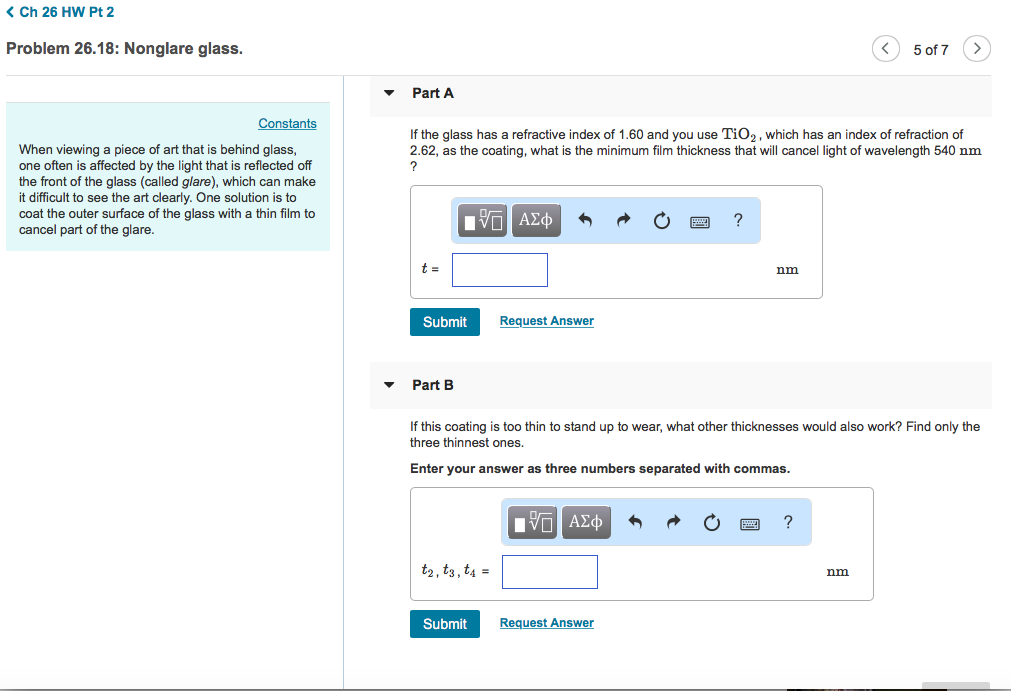Collapse the Part B section
Viewport: 1011px width, 691px height.
click(x=388, y=385)
